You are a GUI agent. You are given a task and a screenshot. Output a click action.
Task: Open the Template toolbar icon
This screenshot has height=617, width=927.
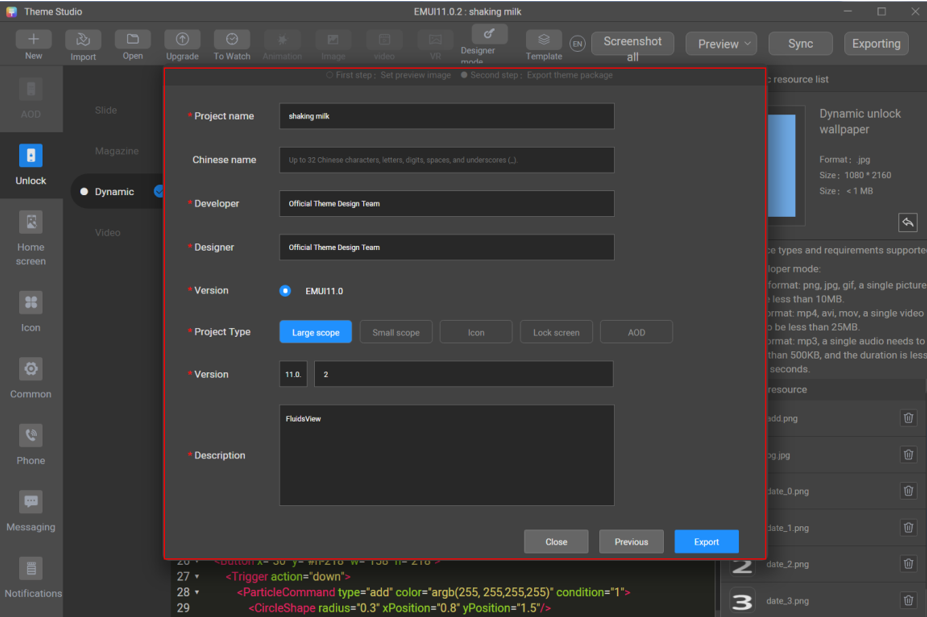pos(543,40)
